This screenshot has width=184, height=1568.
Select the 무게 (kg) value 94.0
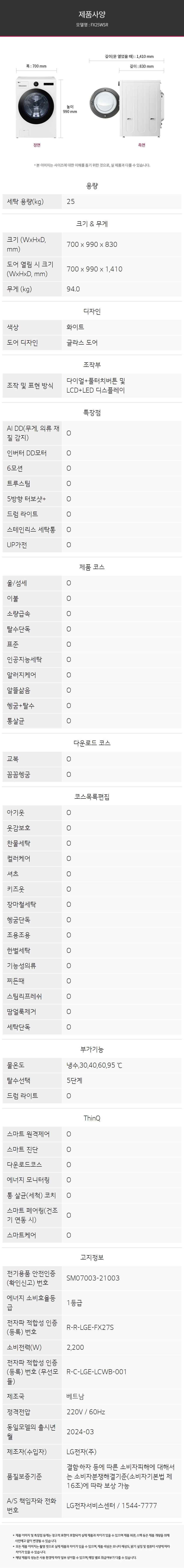tap(73, 289)
